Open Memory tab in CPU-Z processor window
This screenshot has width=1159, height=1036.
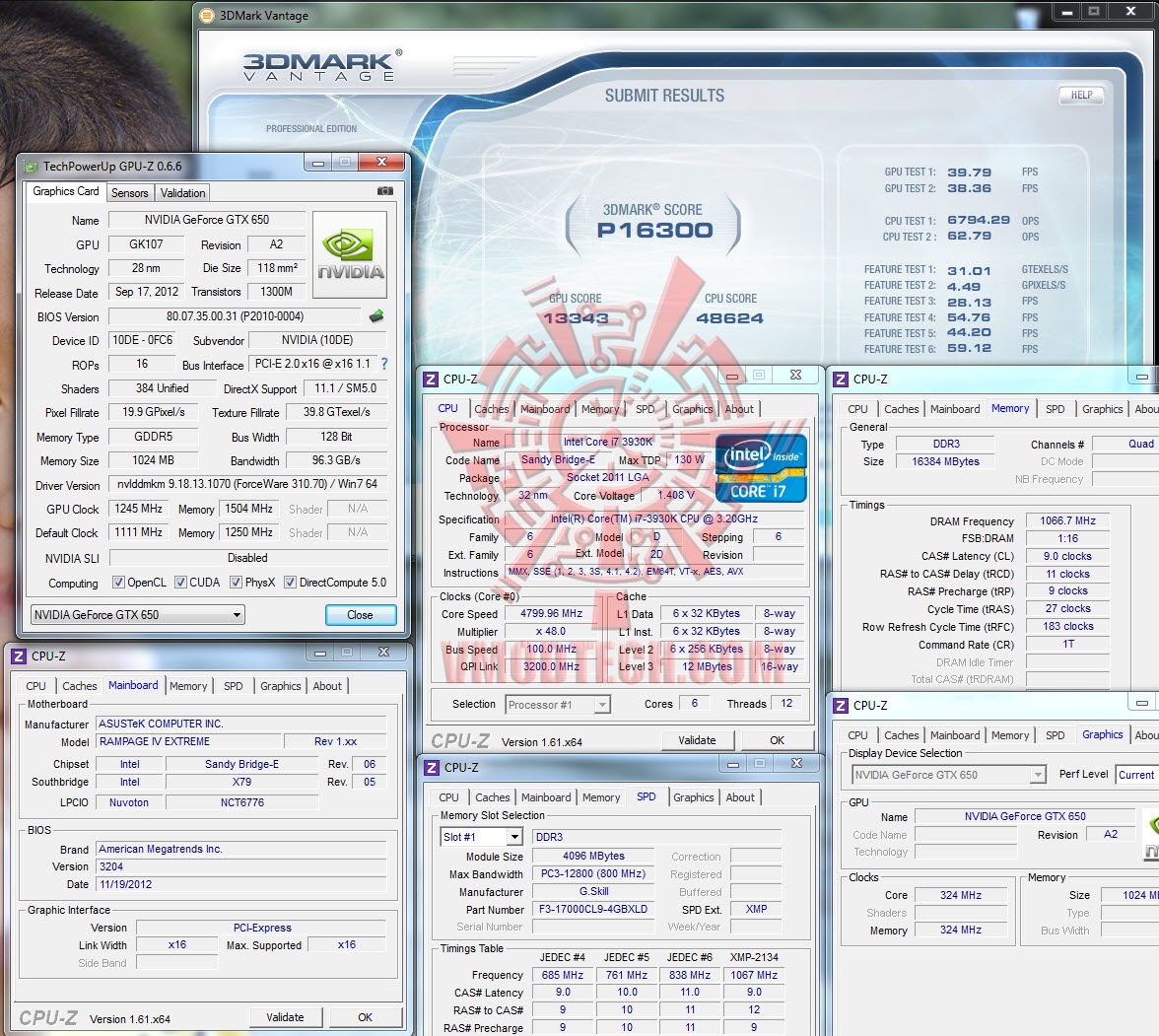pyautogui.click(x=599, y=409)
